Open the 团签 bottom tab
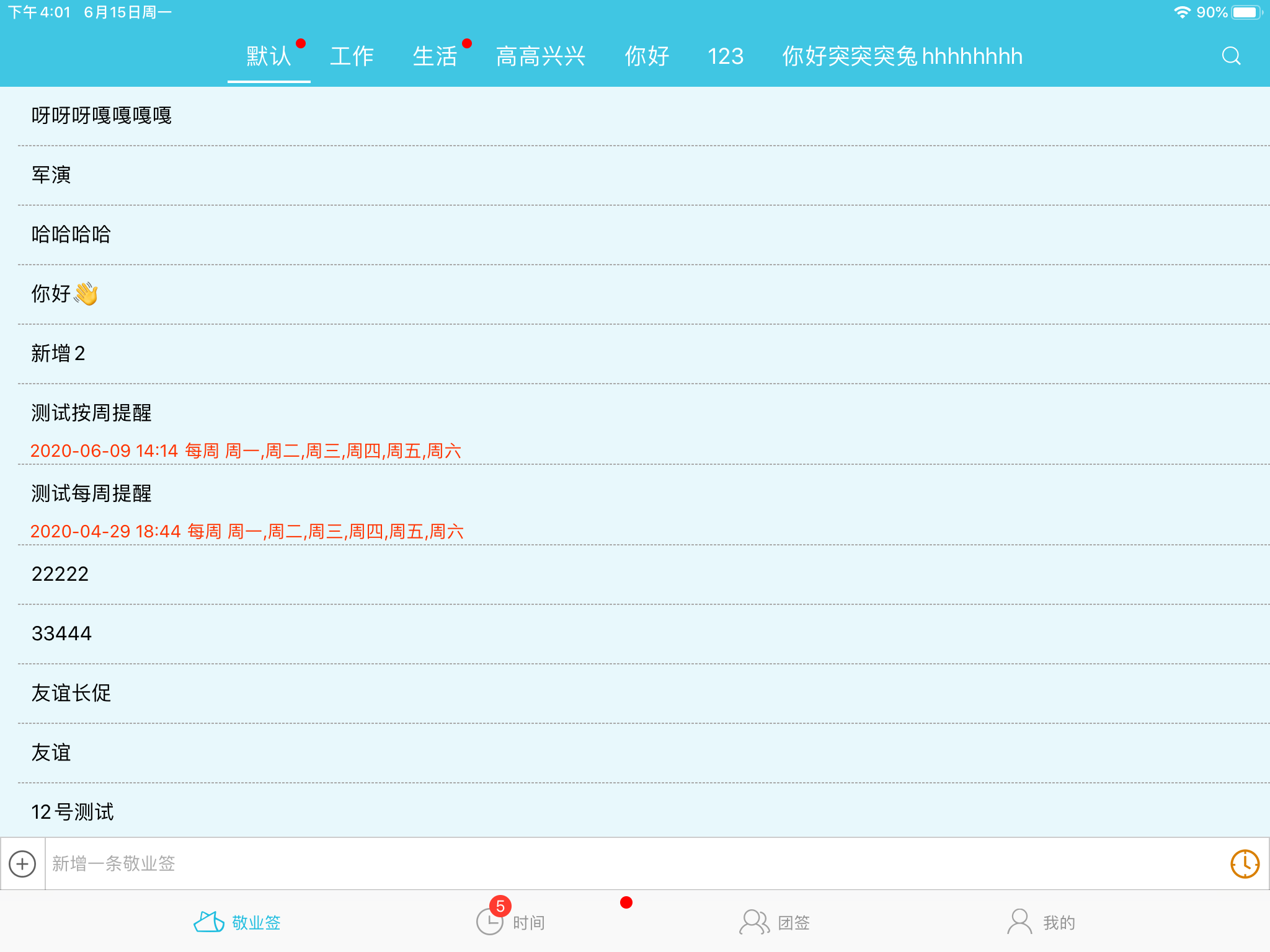Image resolution: width=1270 pixels, height=952 pixels. [775, 922]
